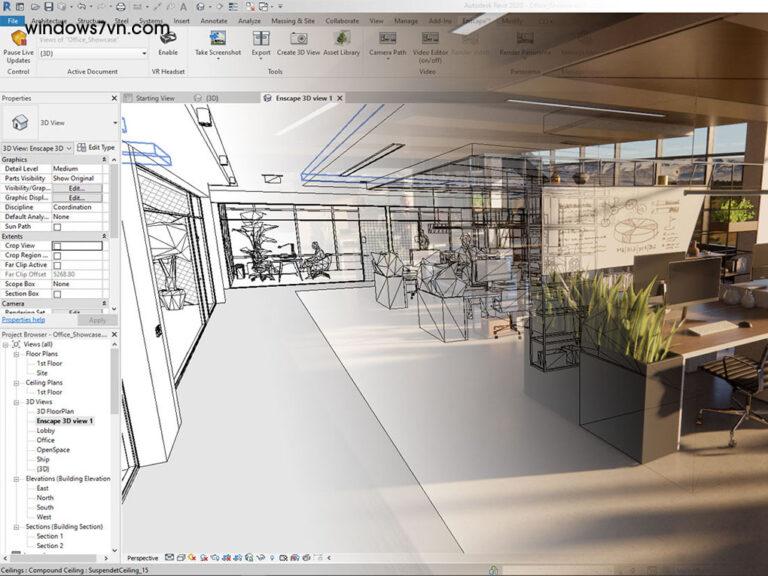
Task: Click the Edit Type icon in Properties
Action: pos(81,147)
